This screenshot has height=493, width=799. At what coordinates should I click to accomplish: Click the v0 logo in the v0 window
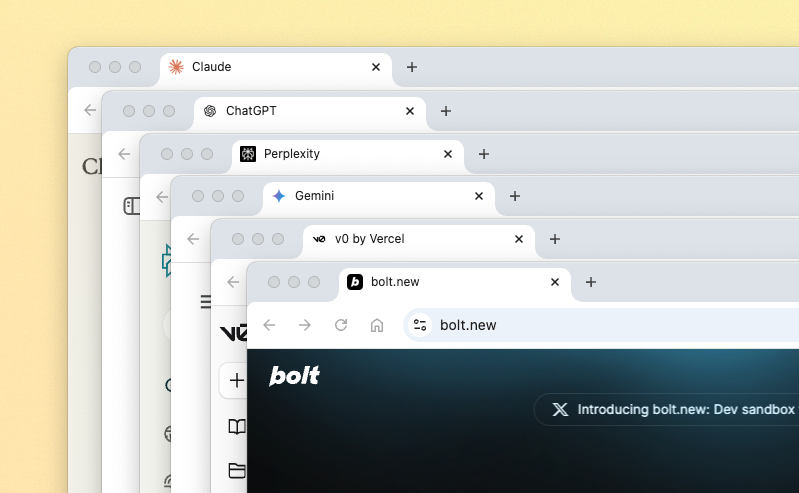click(233, 333)
